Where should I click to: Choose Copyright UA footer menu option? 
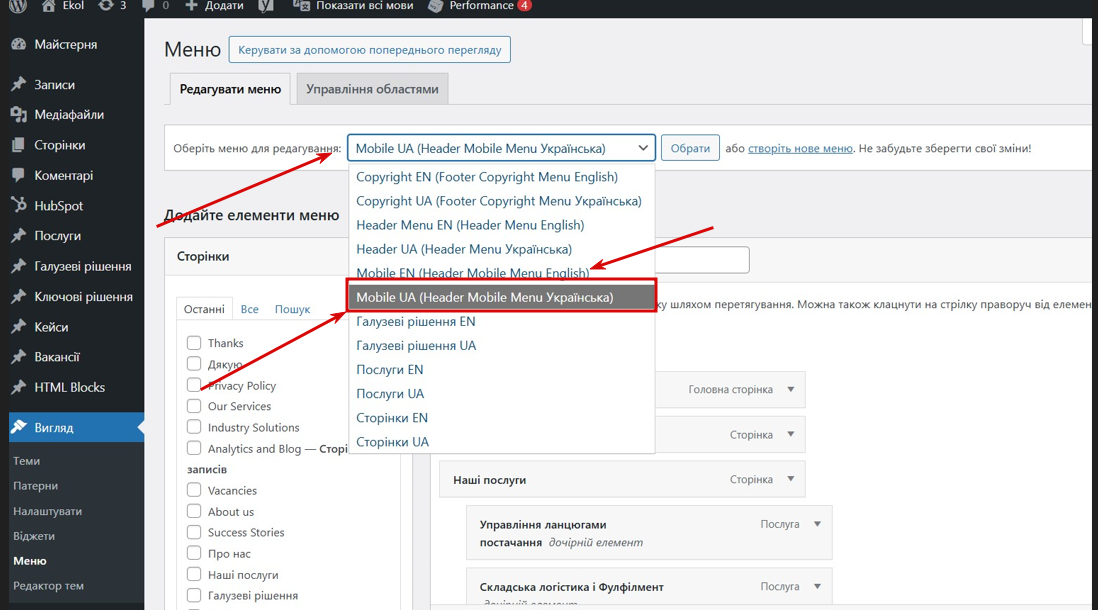click(501, 201)
